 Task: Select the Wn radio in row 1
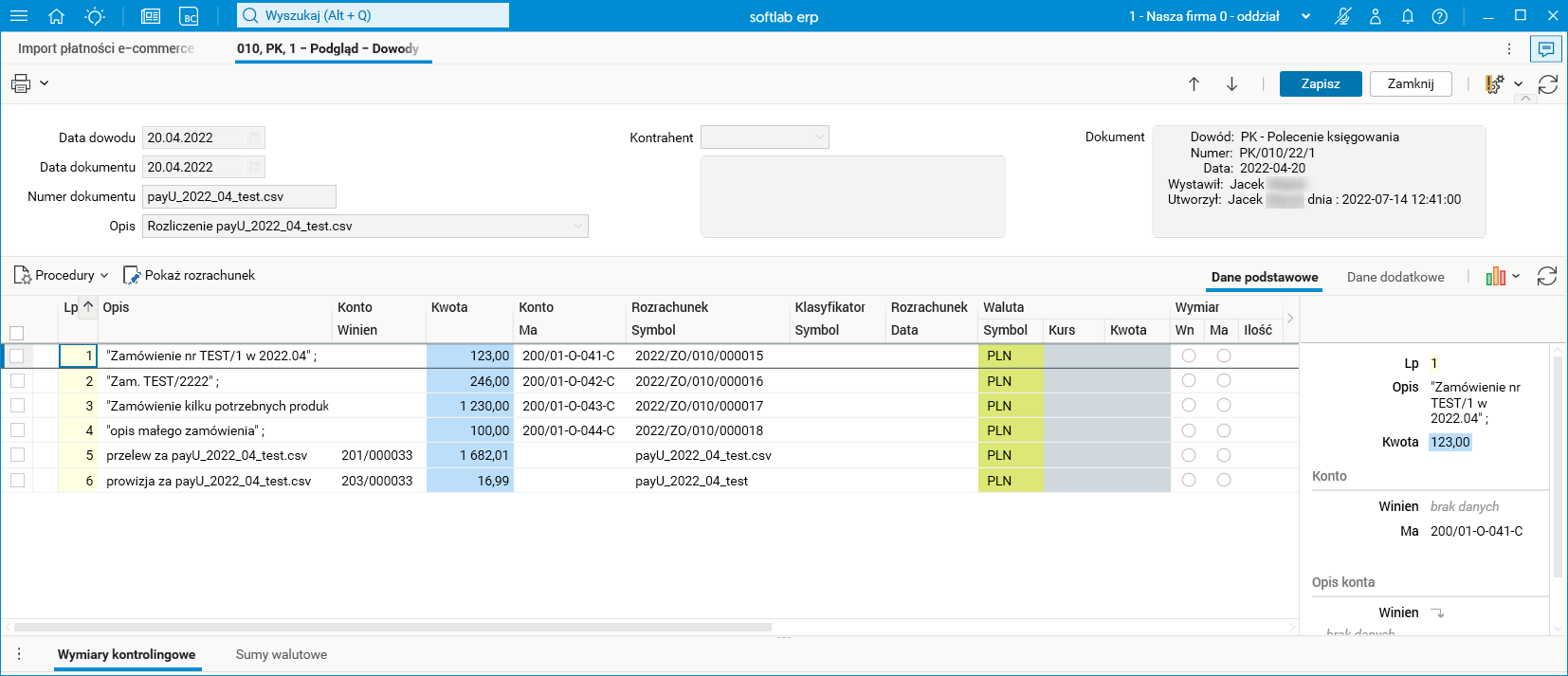pos(1189,356)
